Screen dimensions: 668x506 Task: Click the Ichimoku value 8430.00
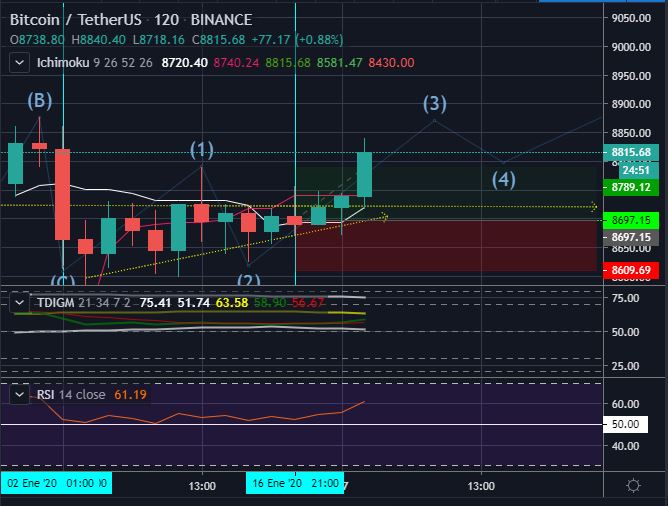[391, 63]
